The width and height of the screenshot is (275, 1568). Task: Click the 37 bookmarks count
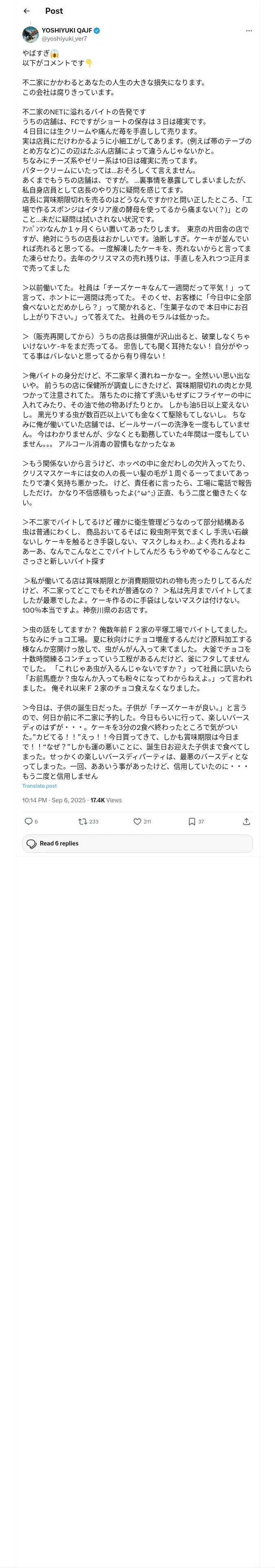pyautogui.click(x=201, y=822)
